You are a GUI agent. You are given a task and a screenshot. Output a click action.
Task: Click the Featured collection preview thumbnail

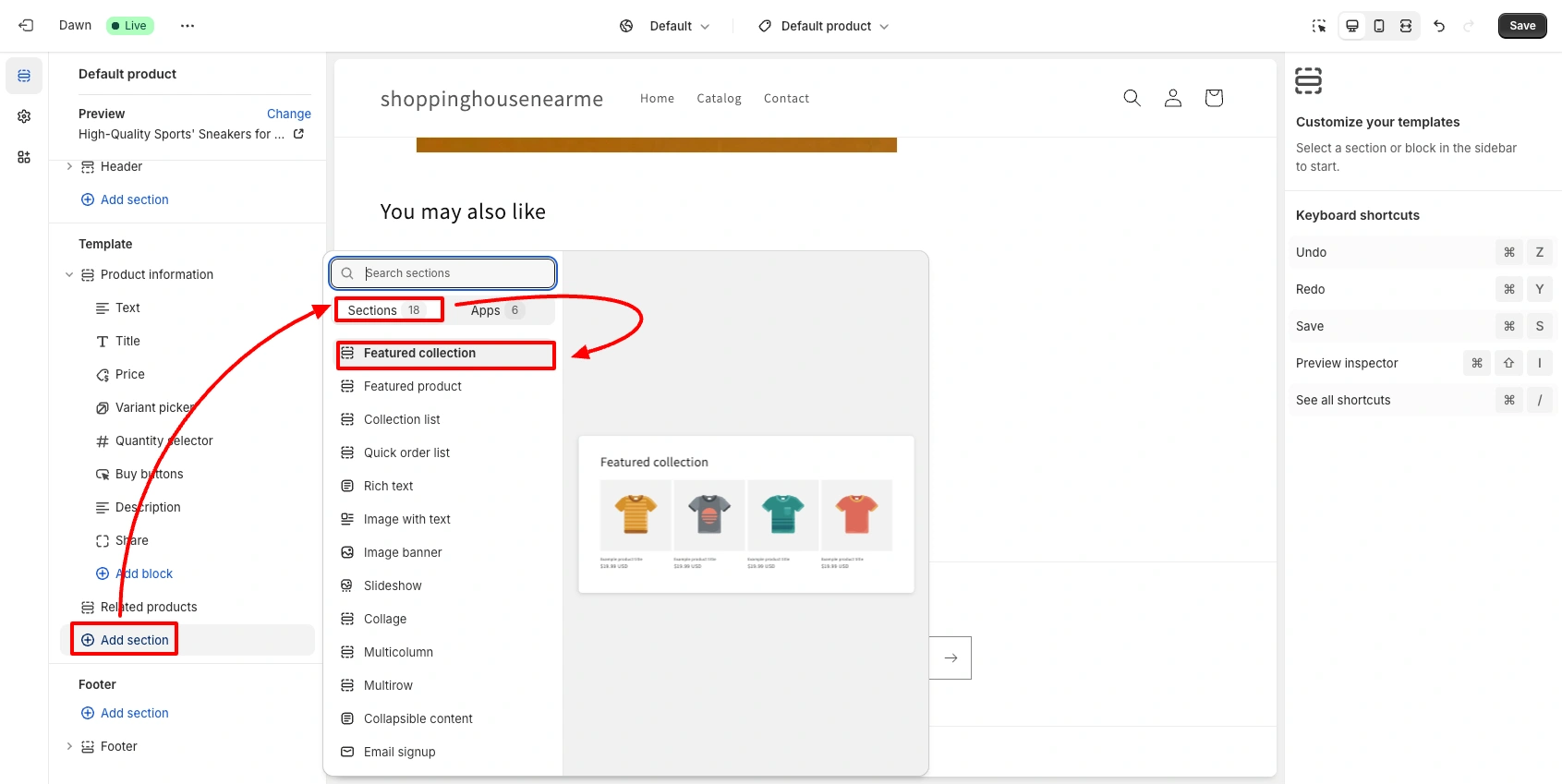(x=746, y=514)
